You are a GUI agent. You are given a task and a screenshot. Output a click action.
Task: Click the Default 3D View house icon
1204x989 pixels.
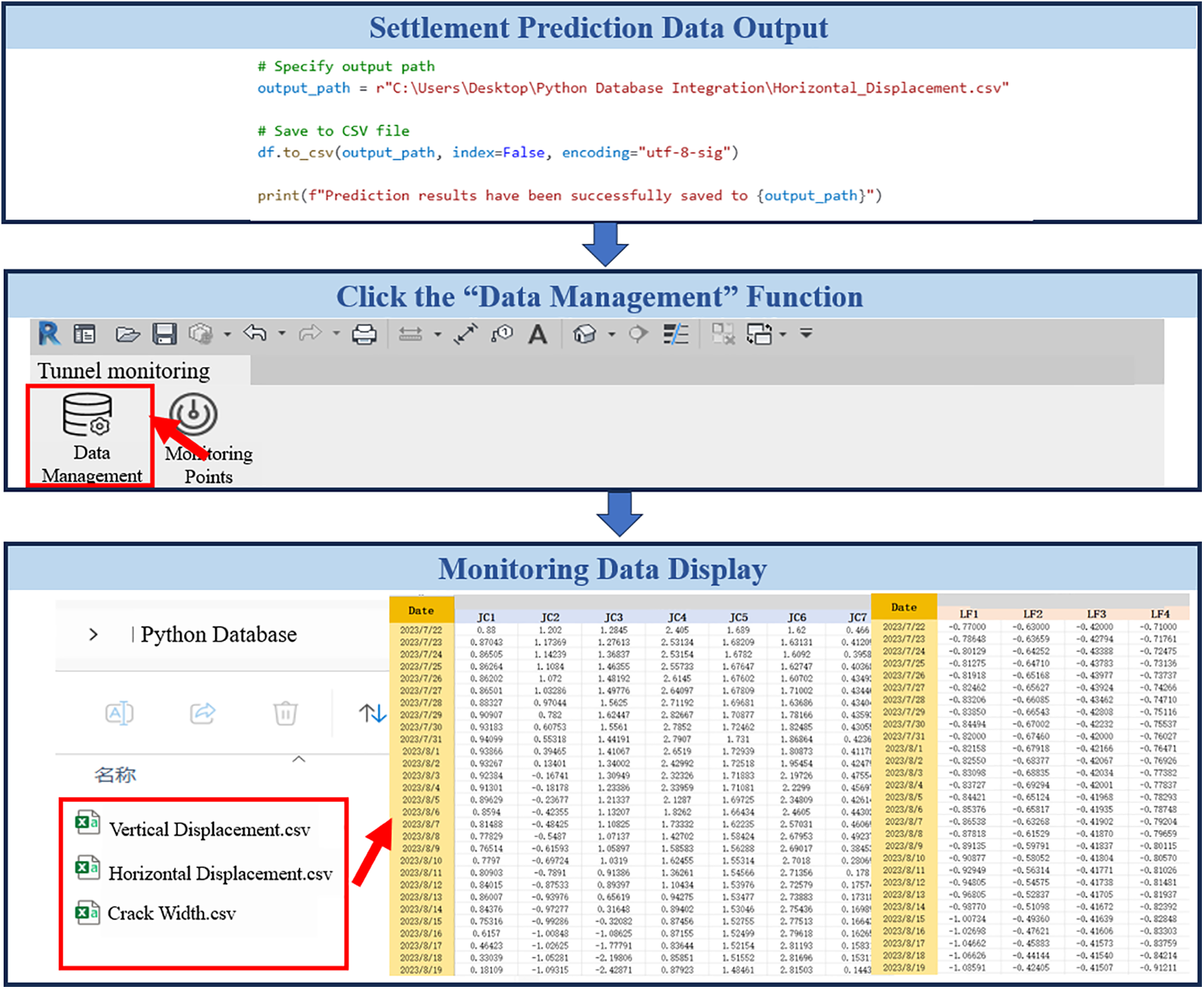(x=584, y=334)
